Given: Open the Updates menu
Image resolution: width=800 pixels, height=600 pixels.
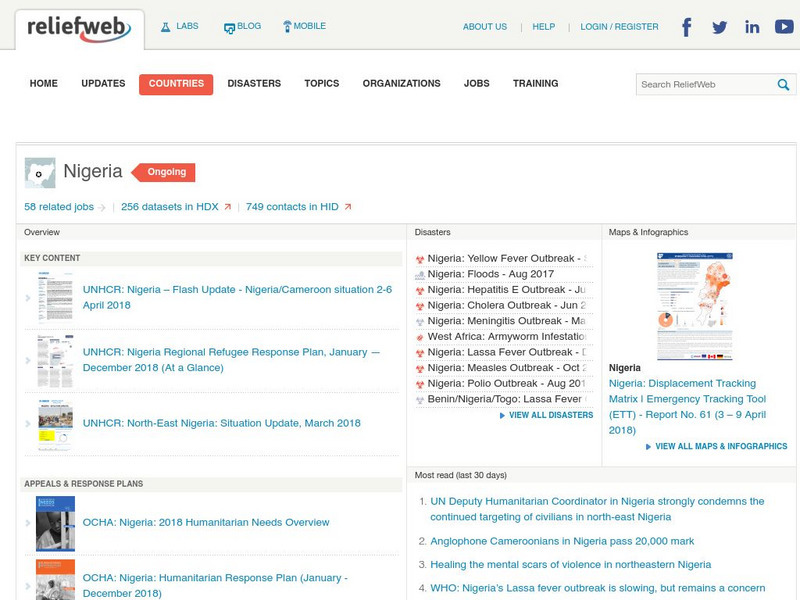Looking at the screenshot, I should tap(103, 84).
